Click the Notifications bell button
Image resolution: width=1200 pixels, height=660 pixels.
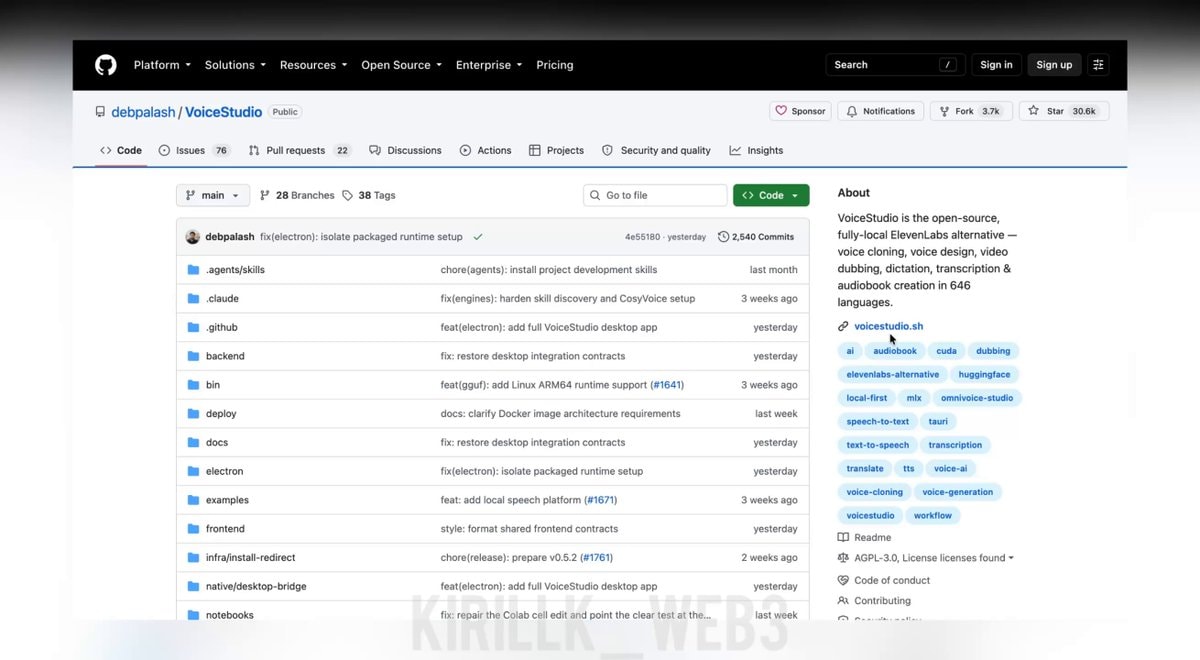click(880, 111)
